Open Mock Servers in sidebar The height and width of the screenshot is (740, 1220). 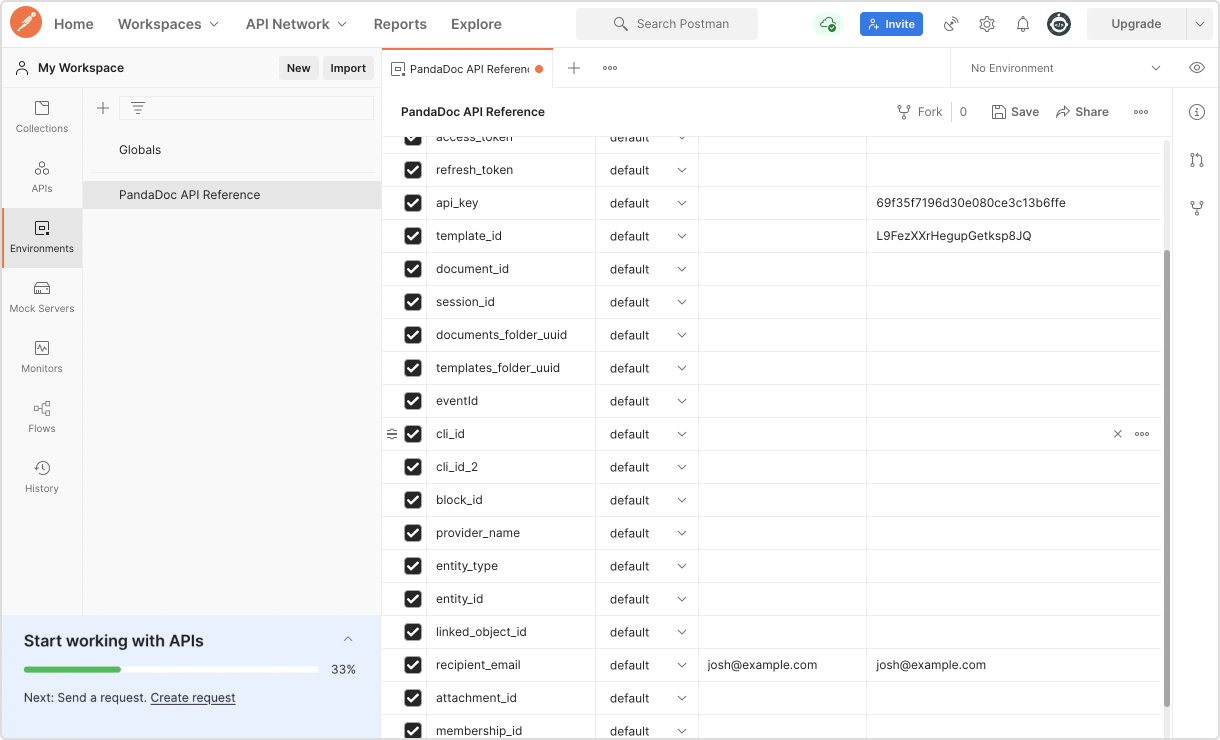(x=42, y=297)
